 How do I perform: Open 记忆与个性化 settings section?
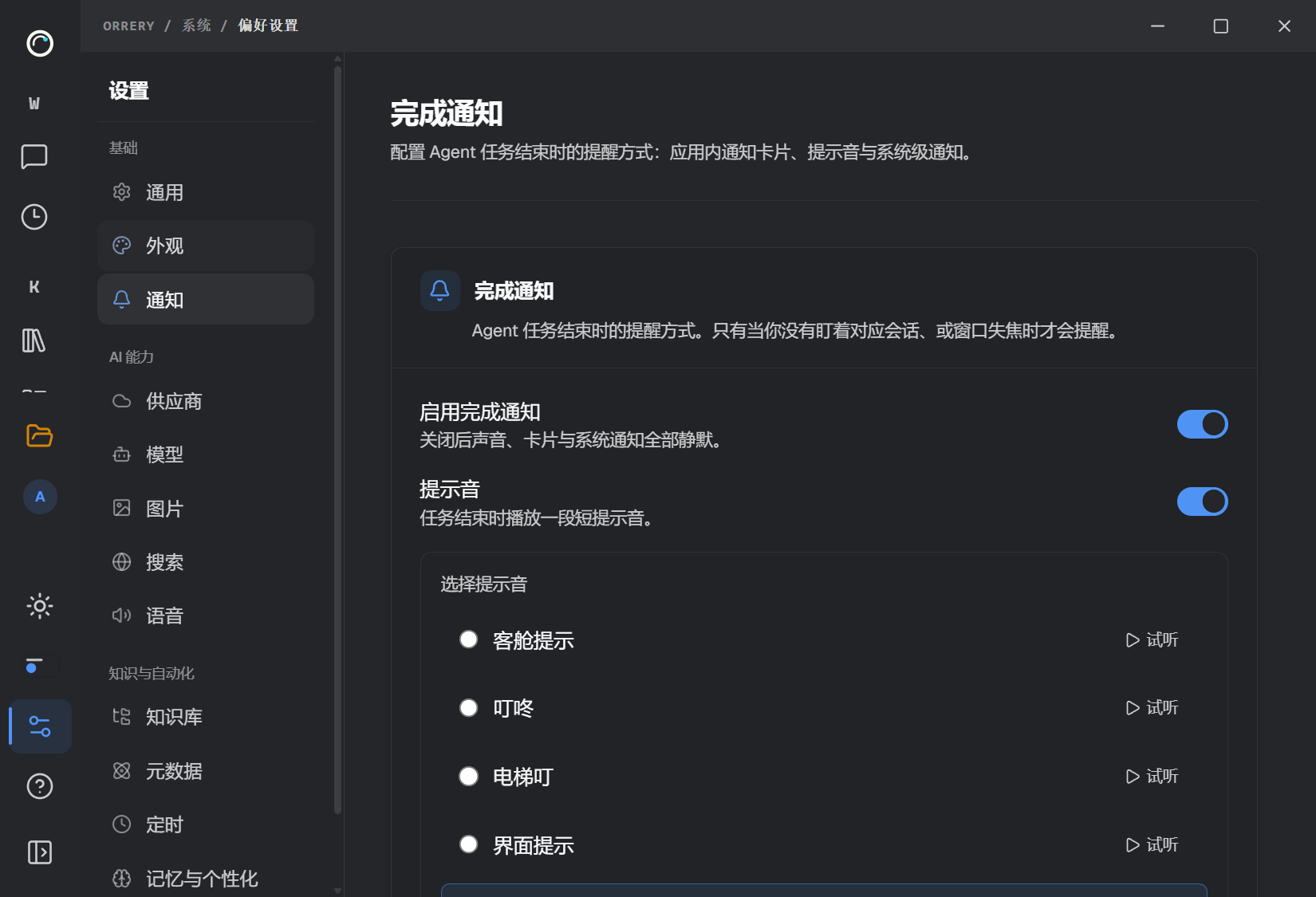[x=206, y=879]
